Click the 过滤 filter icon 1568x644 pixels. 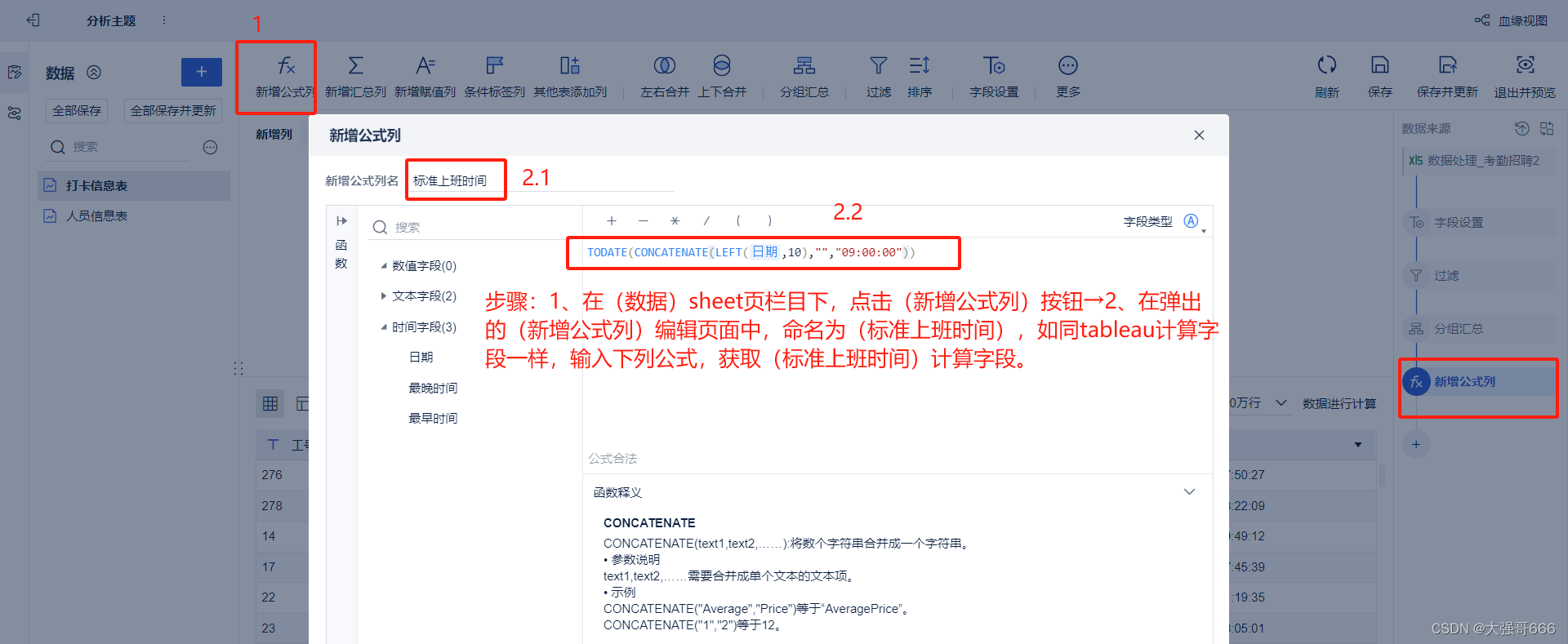pos(879,65)
